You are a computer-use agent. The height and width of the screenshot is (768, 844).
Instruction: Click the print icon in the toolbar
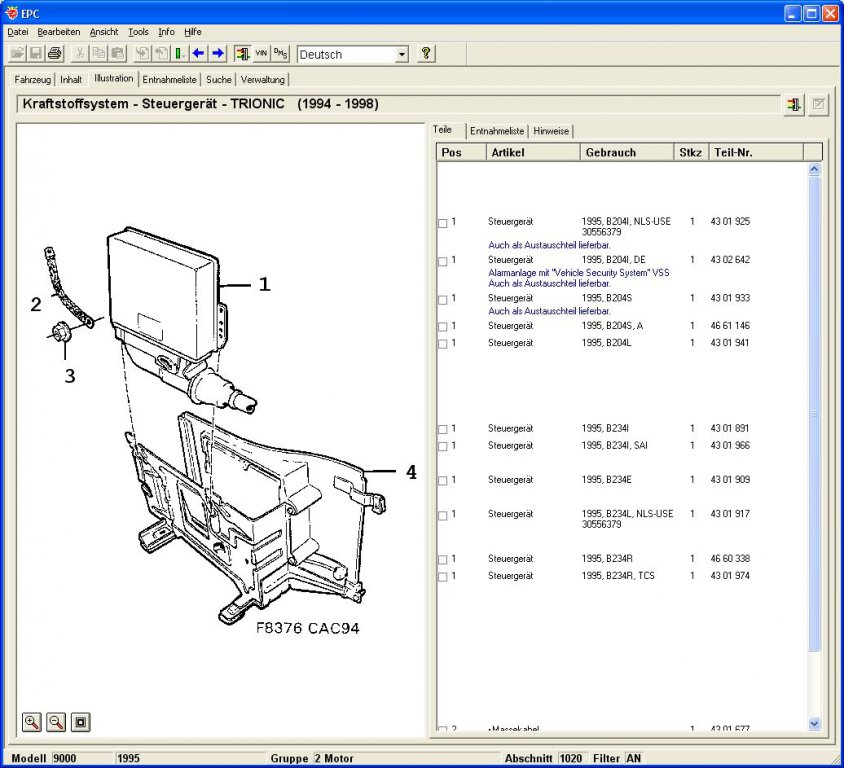coord(54,53)
